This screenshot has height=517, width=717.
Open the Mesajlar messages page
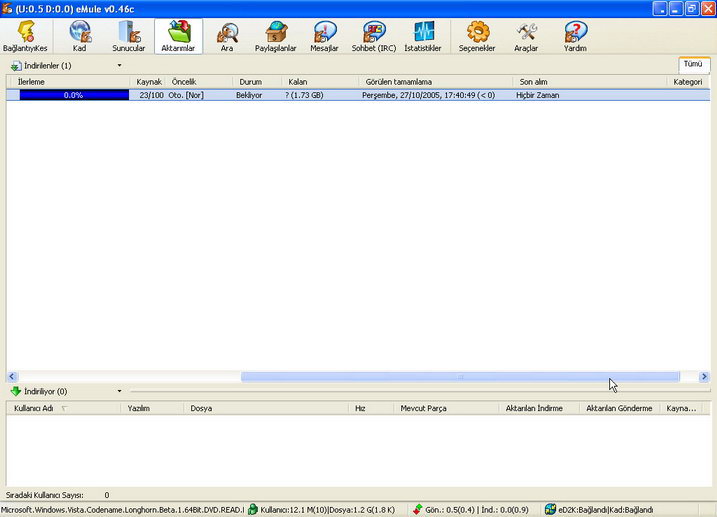click(x=325, y=32)
